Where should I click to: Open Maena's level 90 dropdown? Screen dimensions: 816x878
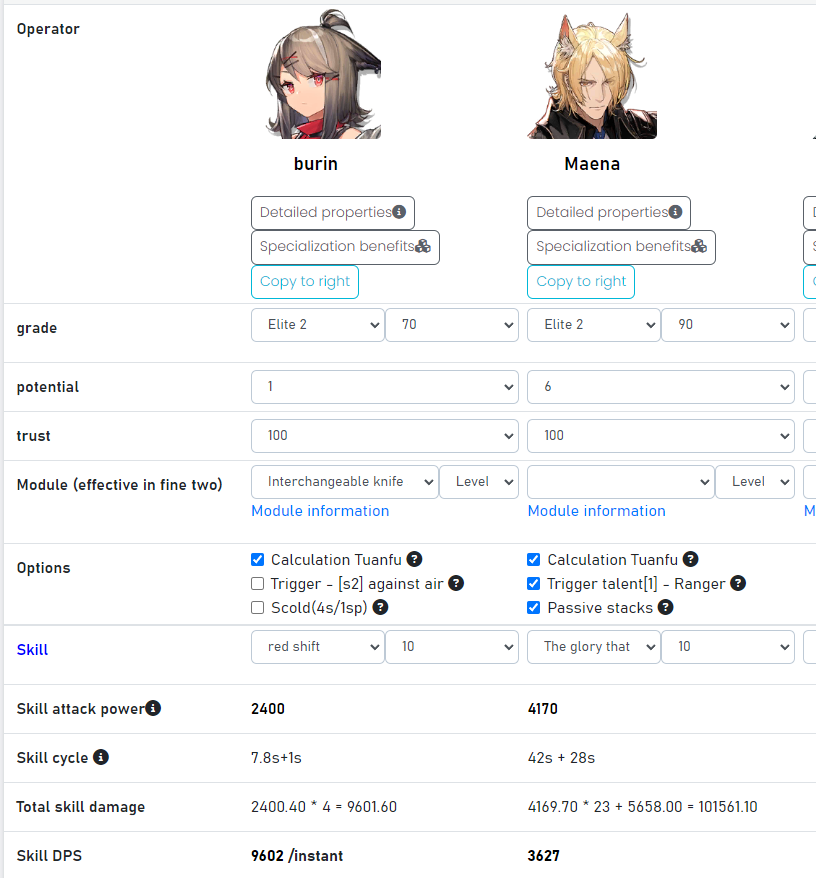click(x=728, y=325)
